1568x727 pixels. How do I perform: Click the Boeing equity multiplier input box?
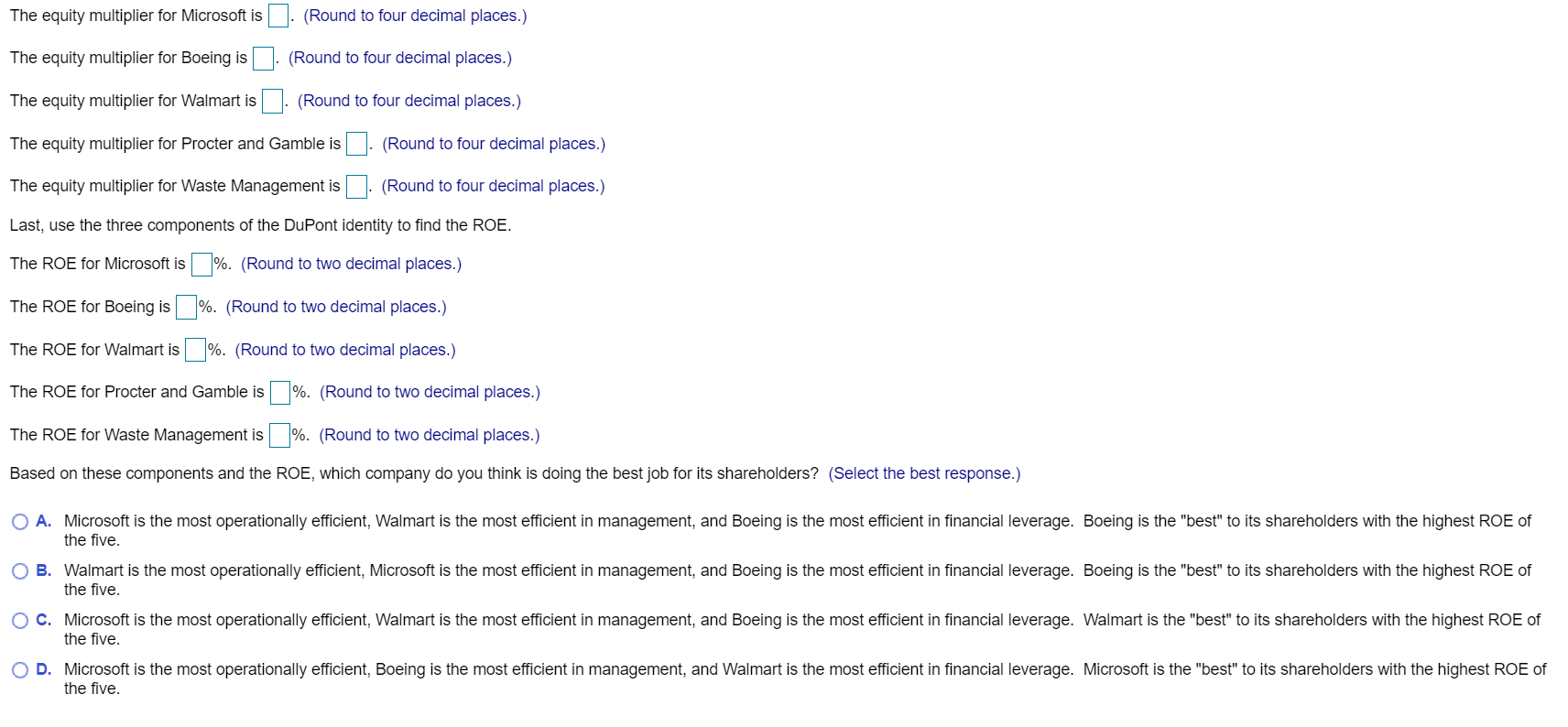[262, 58]
